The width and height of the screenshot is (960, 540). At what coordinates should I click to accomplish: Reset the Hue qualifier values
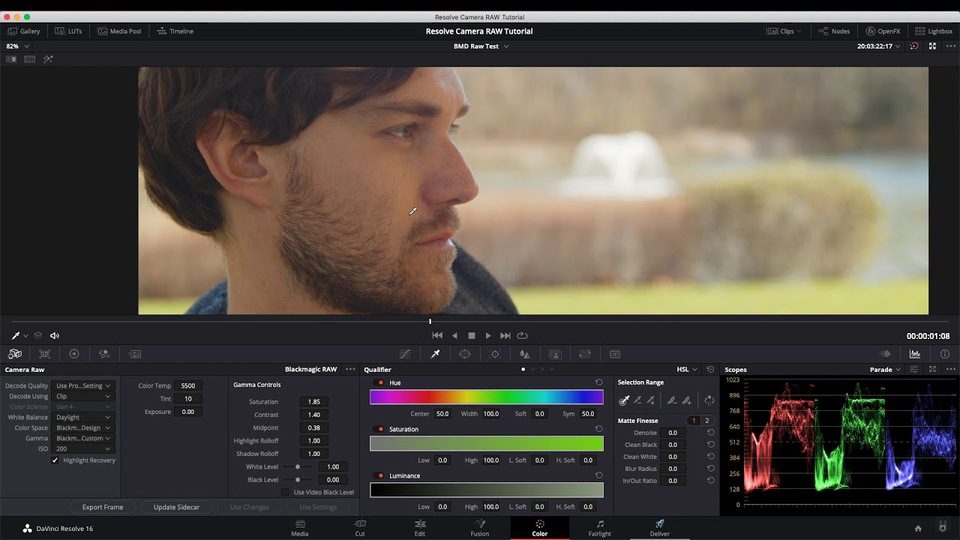pos(599,383)
